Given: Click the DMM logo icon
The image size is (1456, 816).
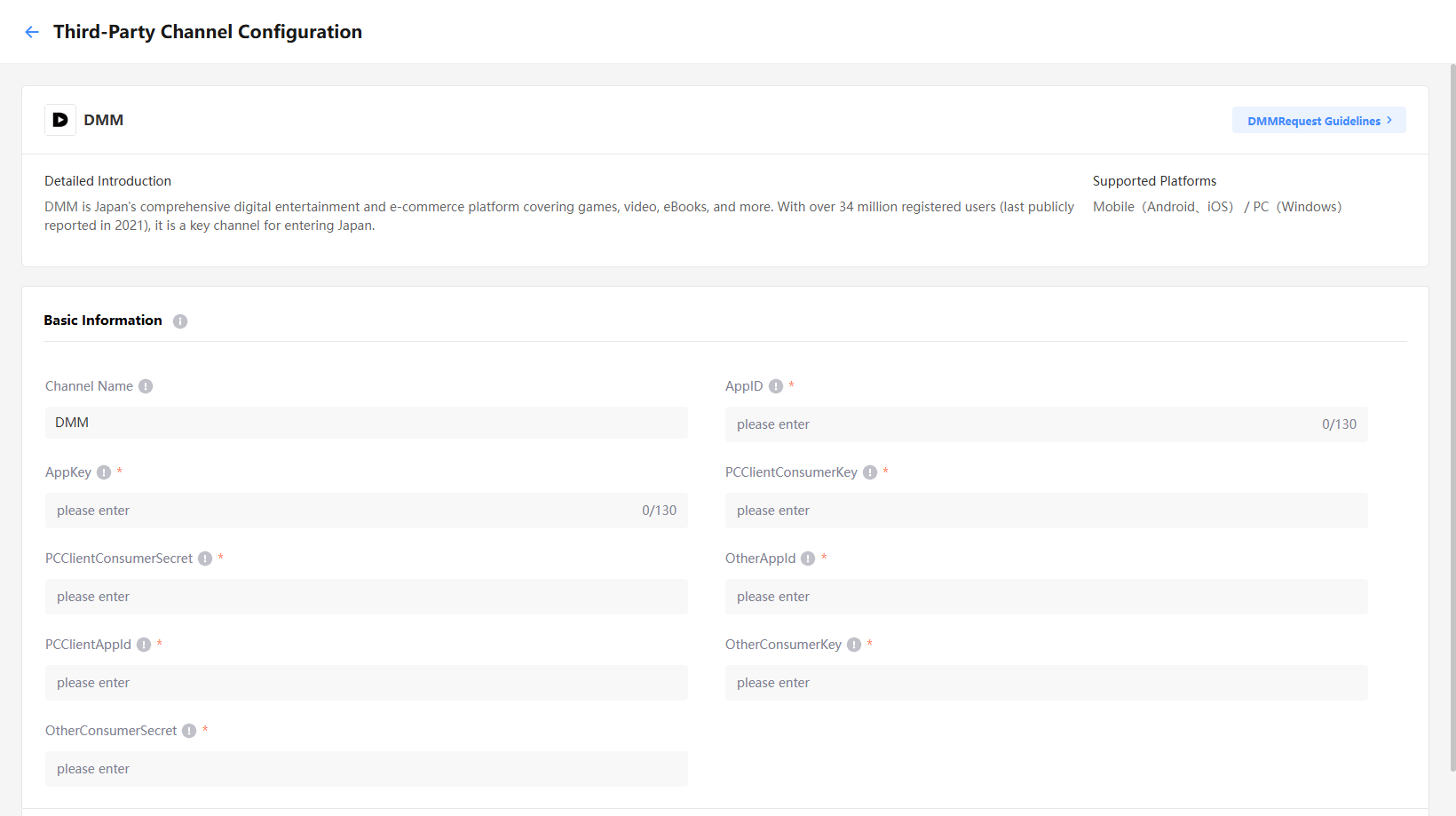Looking at the screenshot, I should click(60, 120).
